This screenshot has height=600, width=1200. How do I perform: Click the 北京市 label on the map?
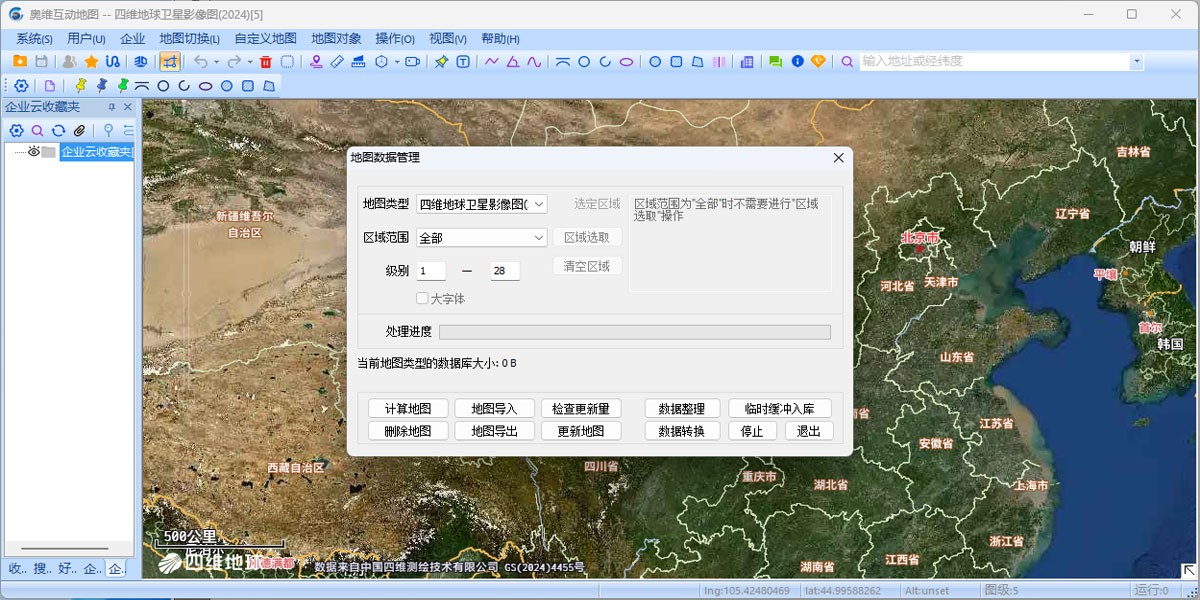pos(920,238)
